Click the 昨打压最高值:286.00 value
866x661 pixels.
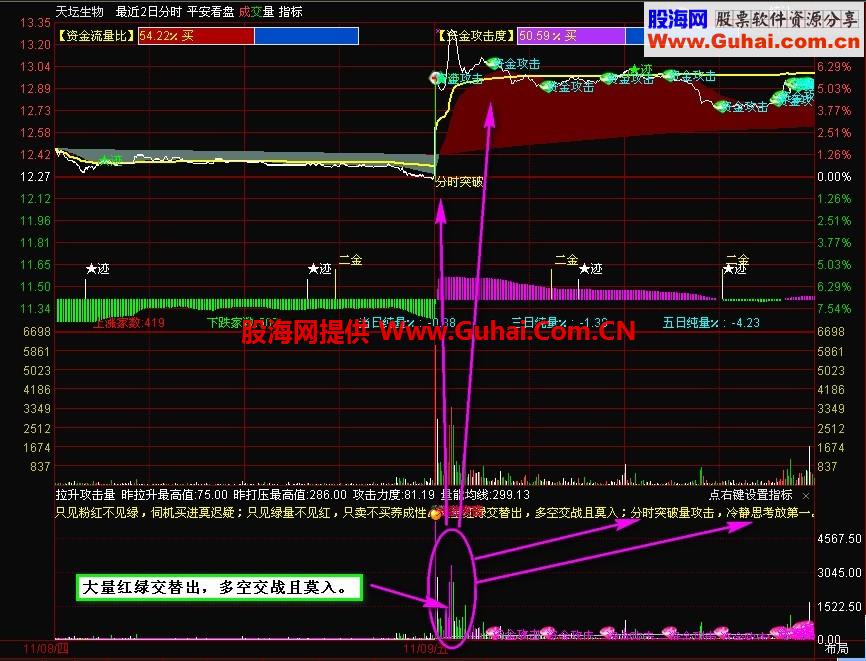tap(291, 495)
